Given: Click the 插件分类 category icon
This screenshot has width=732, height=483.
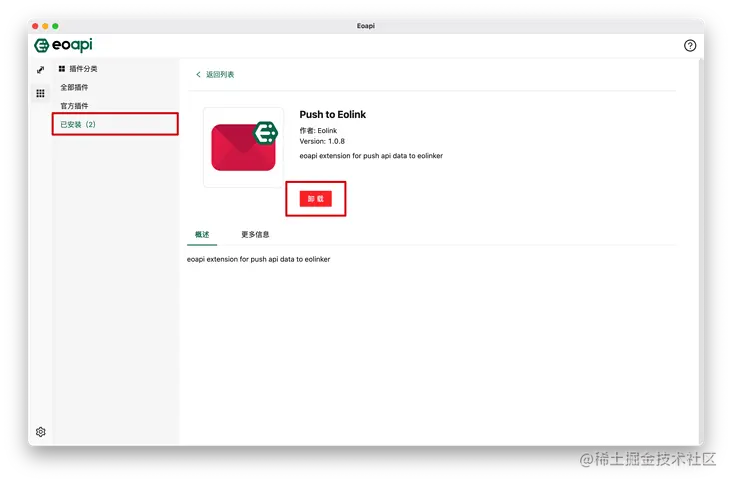Looking at the screenshot, I should 62,69.
